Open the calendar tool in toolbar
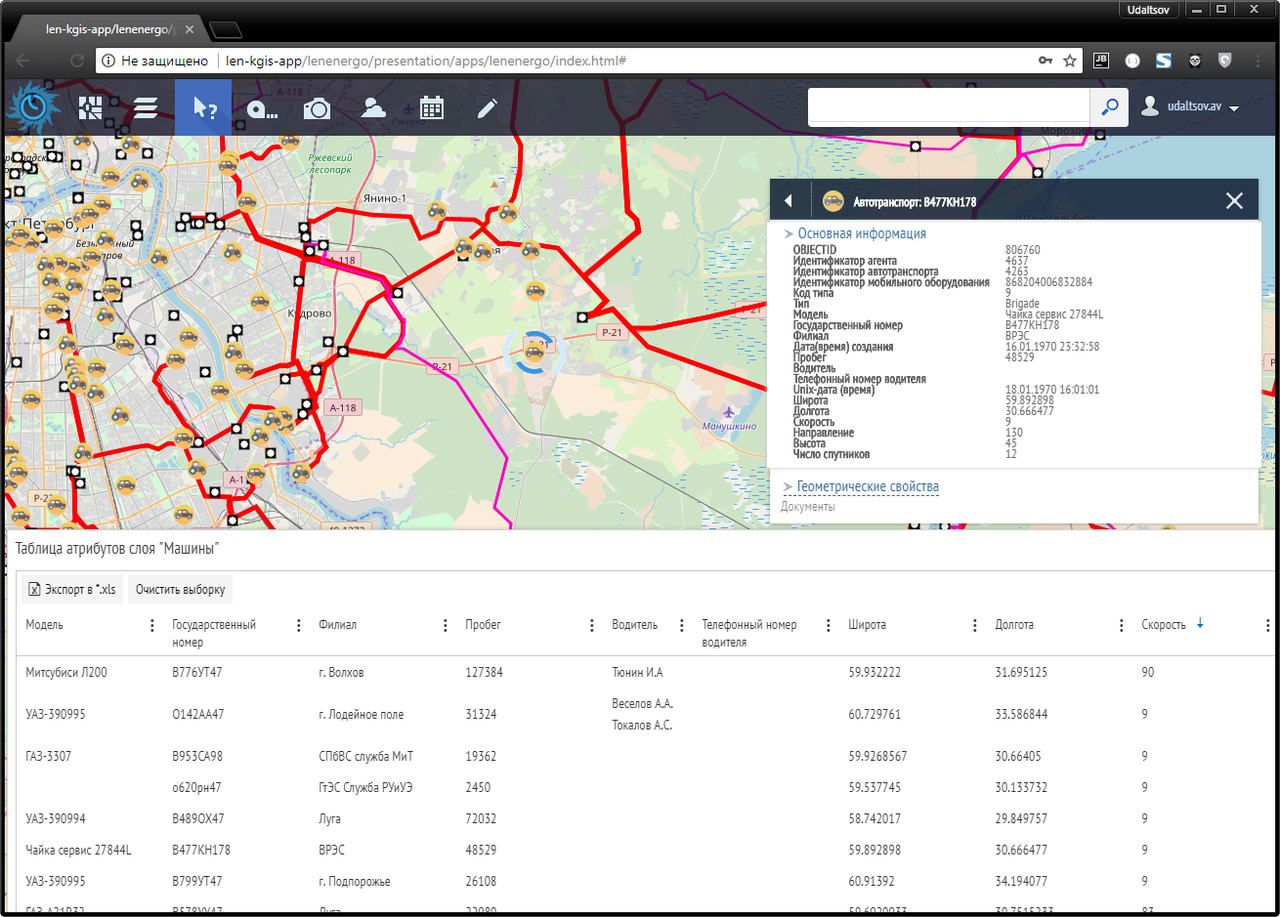This screenshot has width=1280, height=917. 431,108
